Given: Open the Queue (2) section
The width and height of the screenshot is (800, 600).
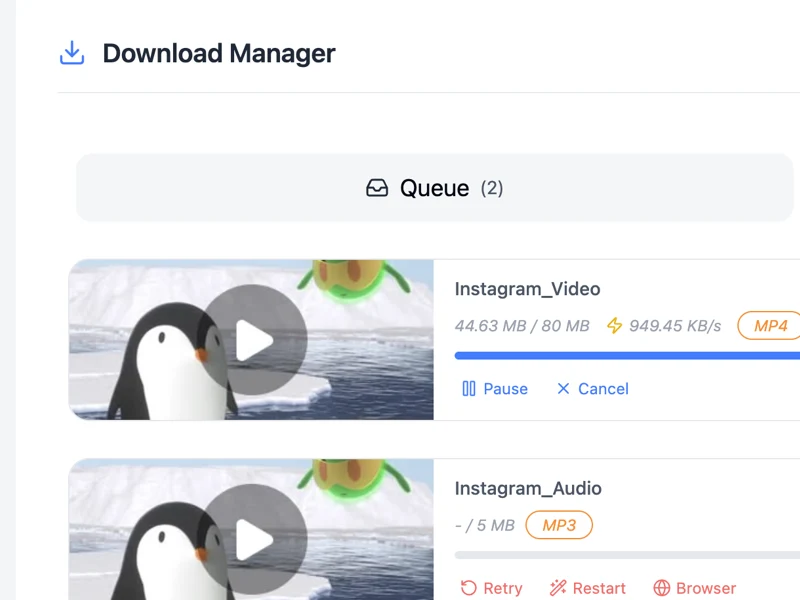Looking at the screenshot, I should point(435,188).
